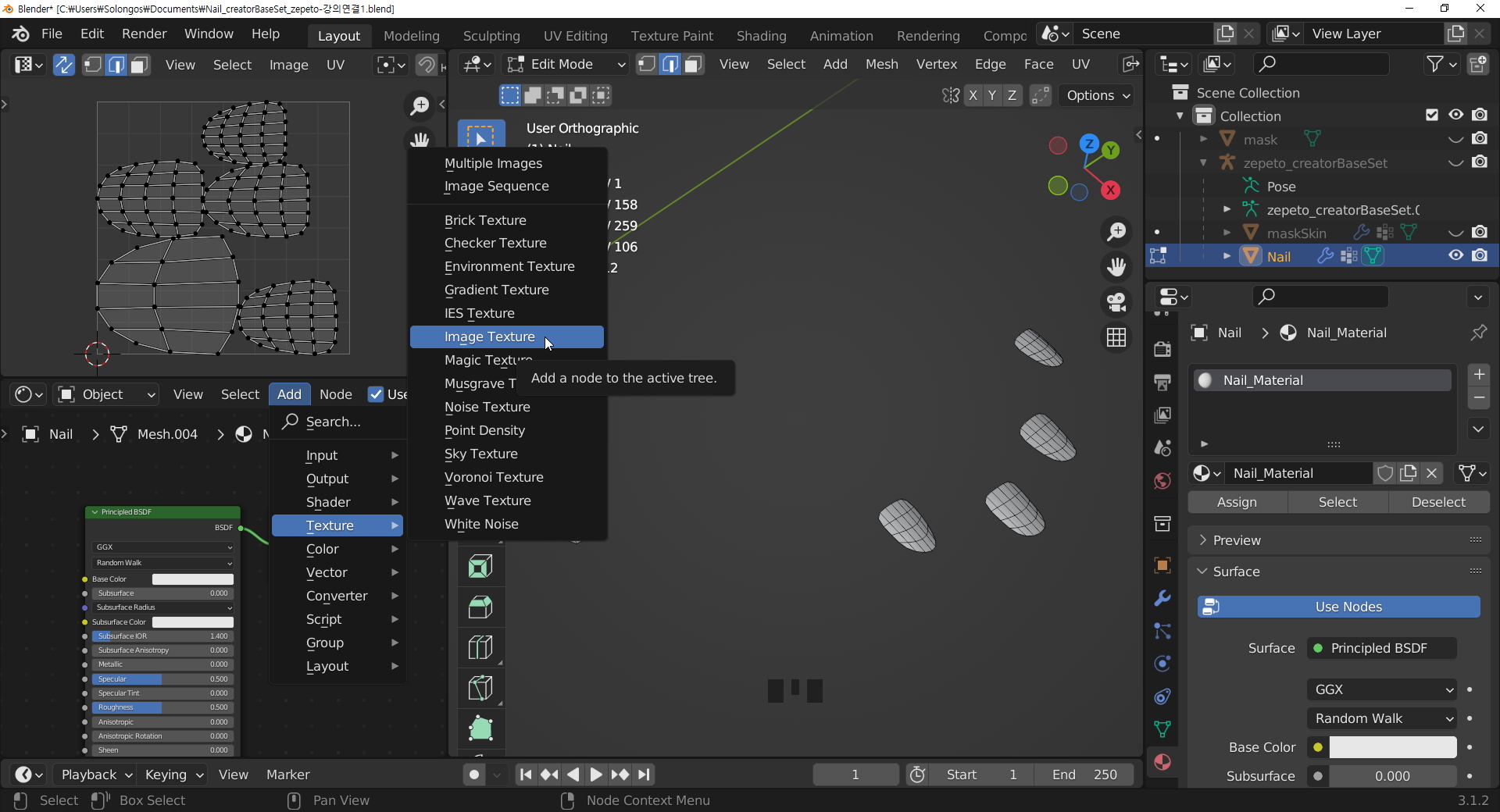Switch to the UV Editing workspace tab
Image resolution: width=1500 pixels, height=812 pixels.
575,36
